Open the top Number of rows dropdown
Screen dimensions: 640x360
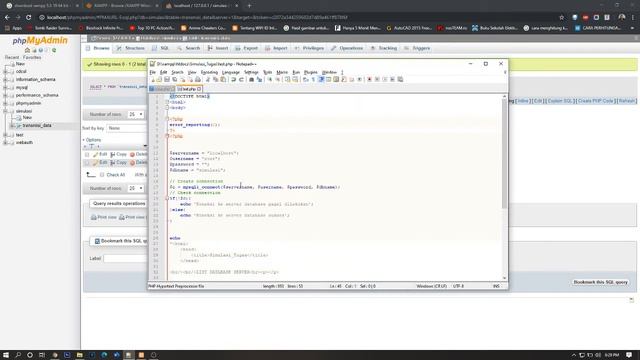point(136,114)
